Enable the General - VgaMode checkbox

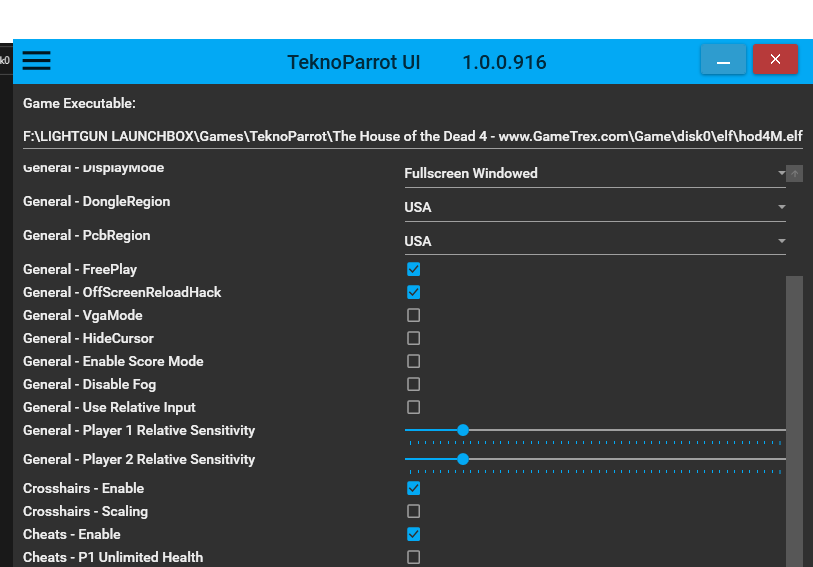coord(414,316)
